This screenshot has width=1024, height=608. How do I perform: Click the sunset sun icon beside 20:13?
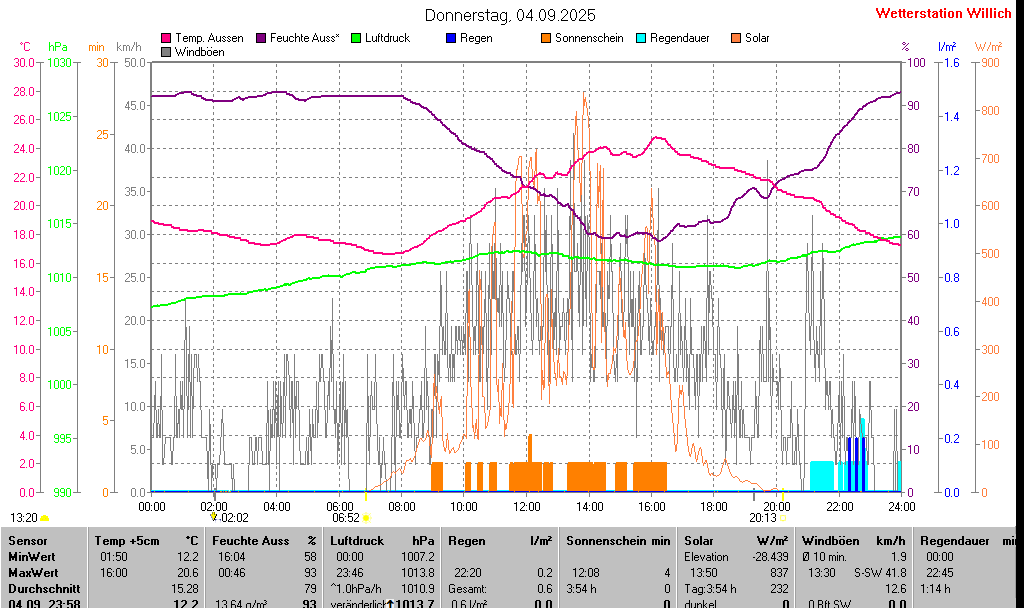tap(782, 518)
